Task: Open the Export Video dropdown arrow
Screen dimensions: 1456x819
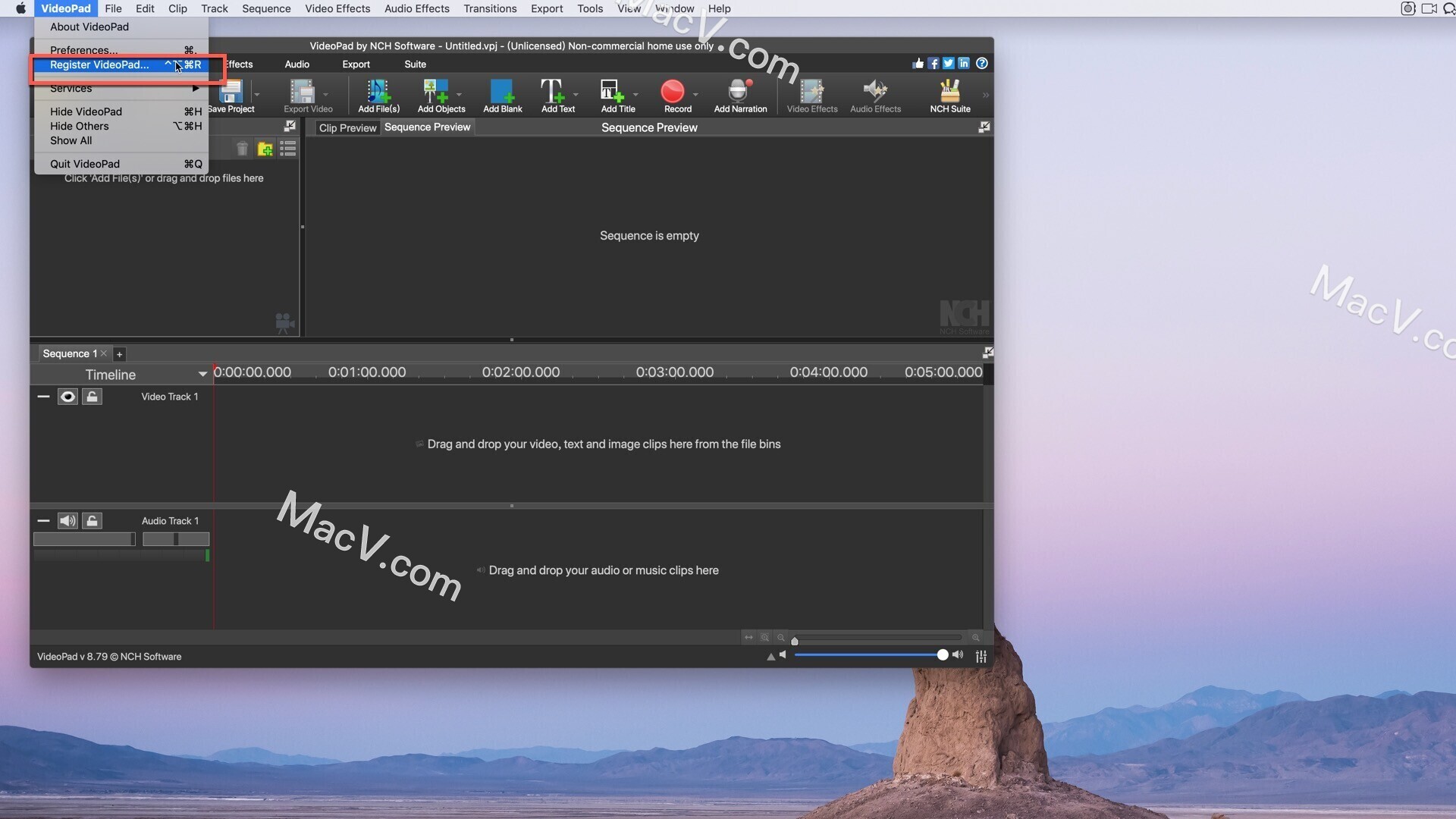Action: 325,95
